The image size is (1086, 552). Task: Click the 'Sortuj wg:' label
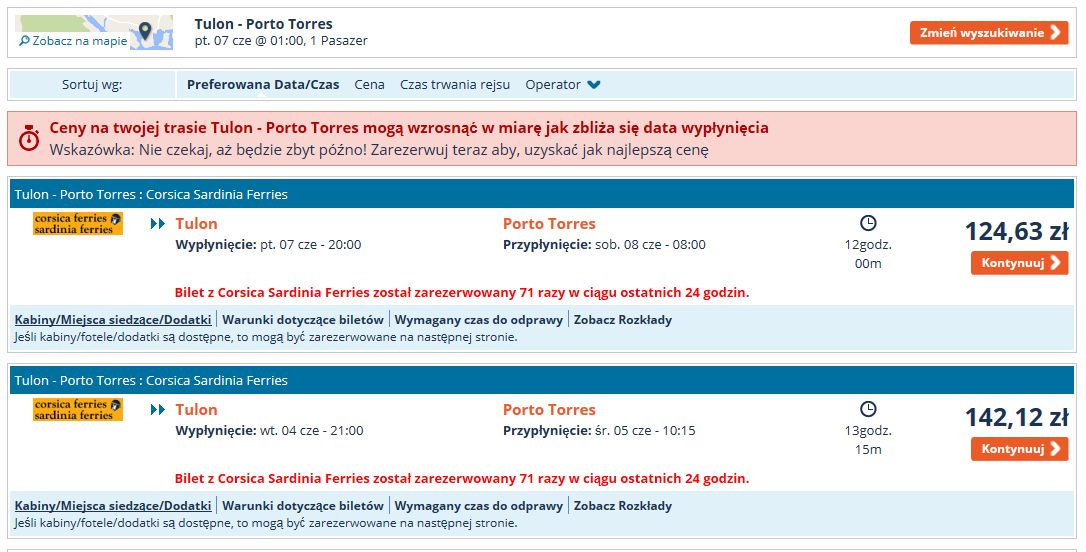tap(92, 84)
